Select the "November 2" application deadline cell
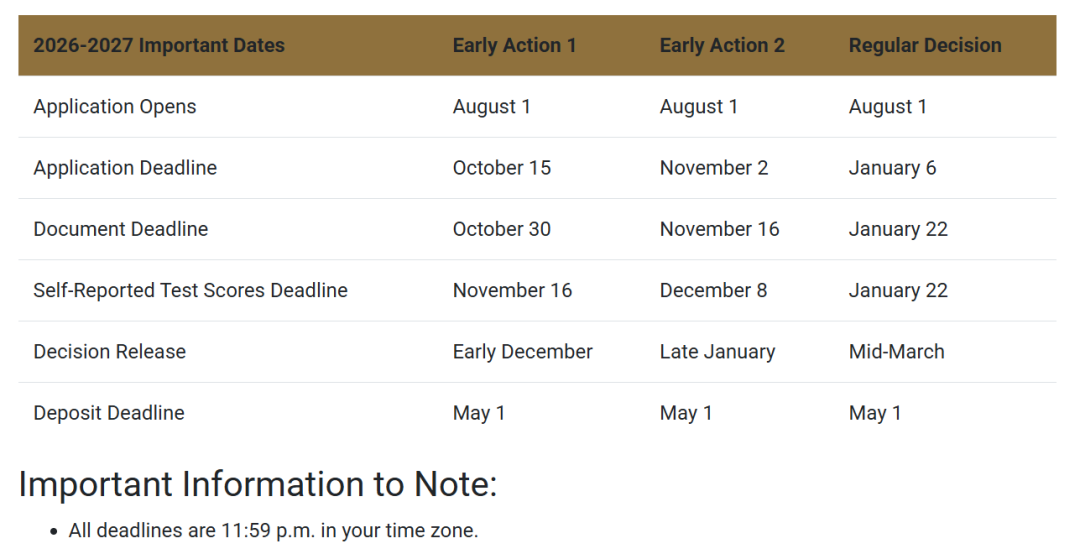This screenshot has height=554, width=1080. click(714, 168)
